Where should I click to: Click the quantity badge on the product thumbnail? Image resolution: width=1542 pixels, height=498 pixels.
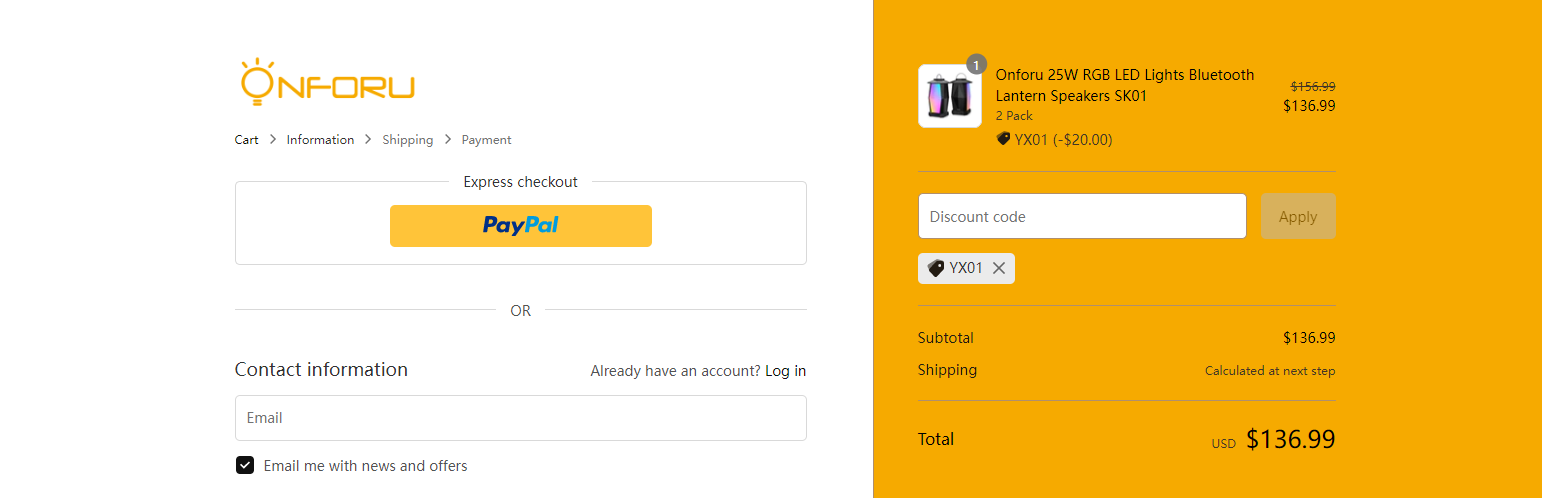(x=976, y=64)
